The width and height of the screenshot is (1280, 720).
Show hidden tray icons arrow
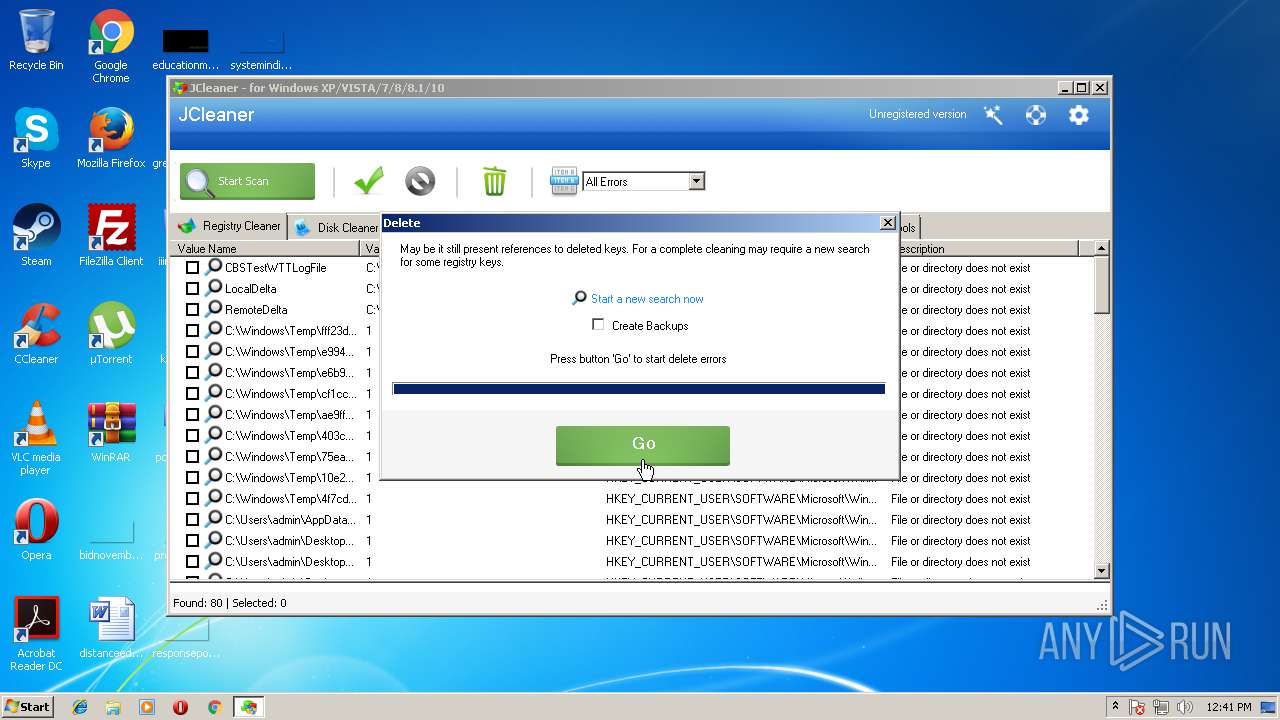point(1115,706)
